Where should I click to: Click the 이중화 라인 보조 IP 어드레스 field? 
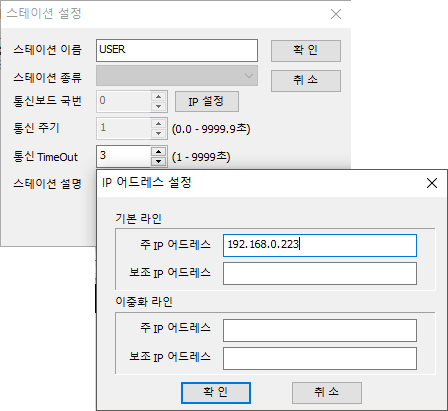320,359
